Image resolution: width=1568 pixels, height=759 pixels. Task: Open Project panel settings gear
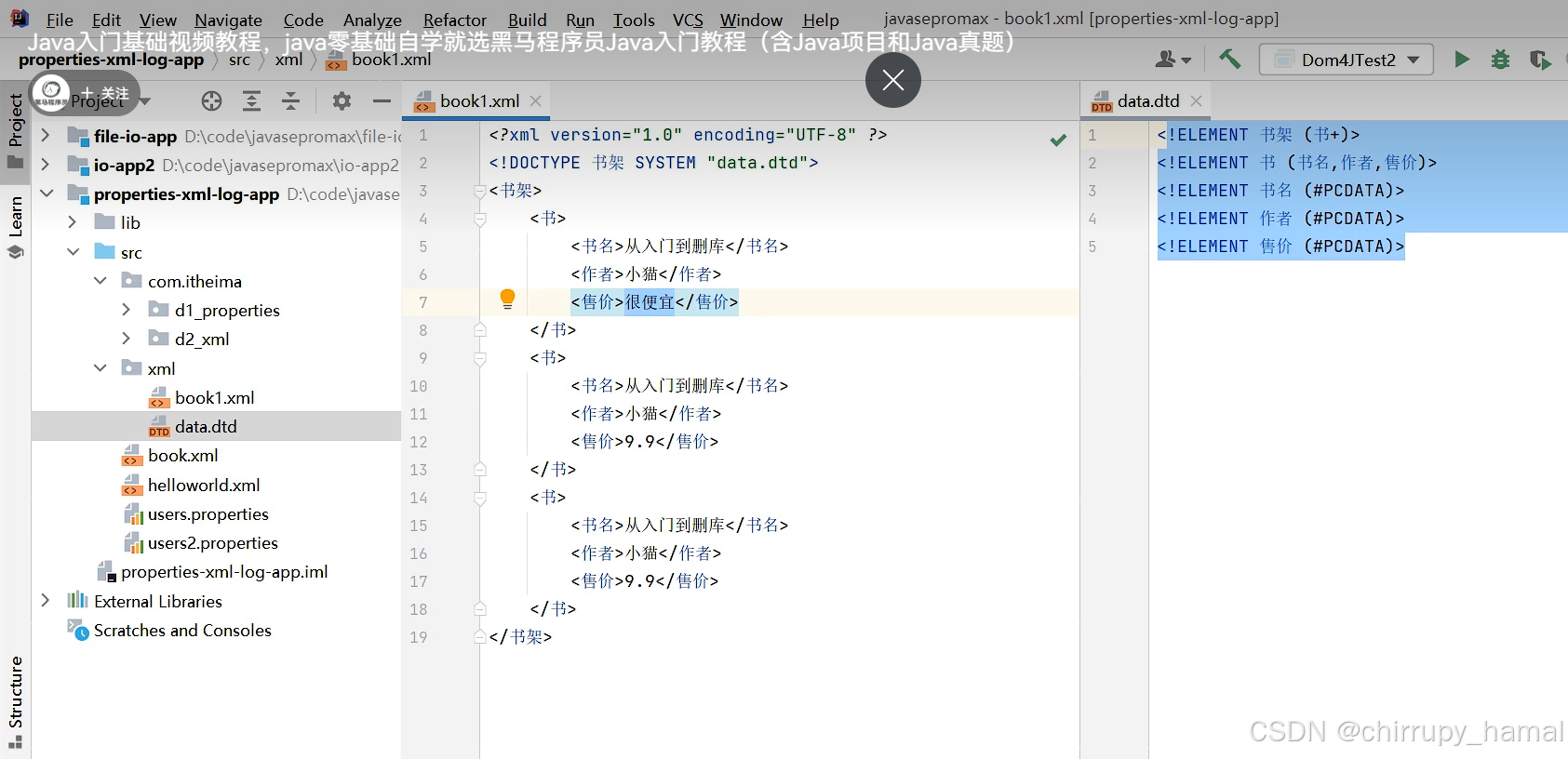tap(342, 100)
